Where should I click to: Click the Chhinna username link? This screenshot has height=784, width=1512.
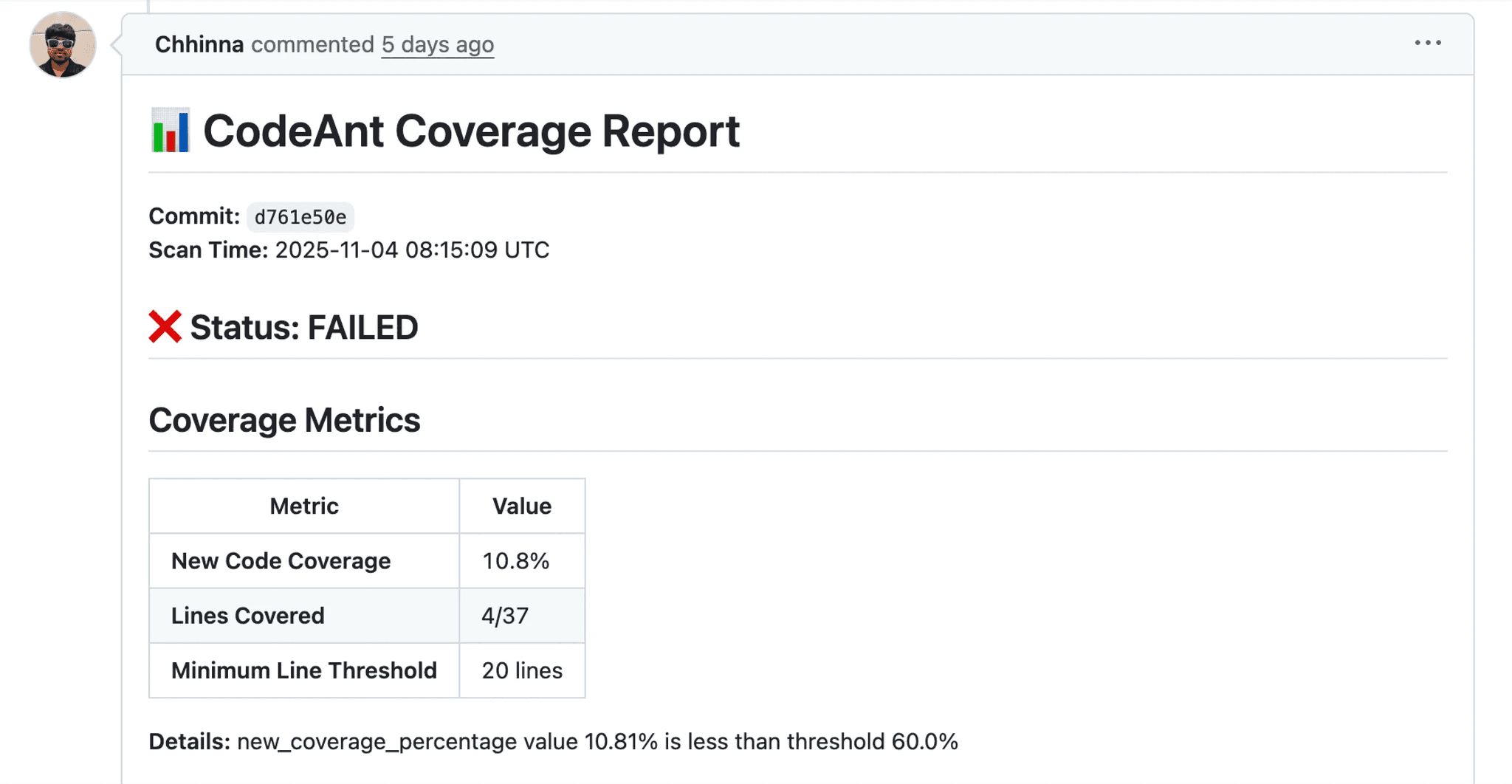(199, 44)
